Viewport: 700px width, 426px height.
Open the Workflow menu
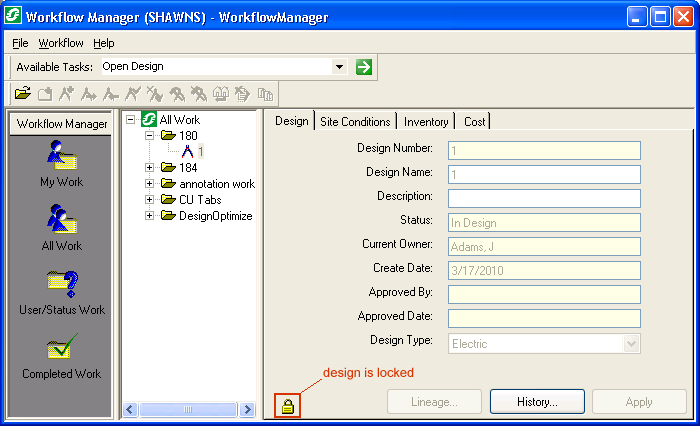(x=61, y=43)
